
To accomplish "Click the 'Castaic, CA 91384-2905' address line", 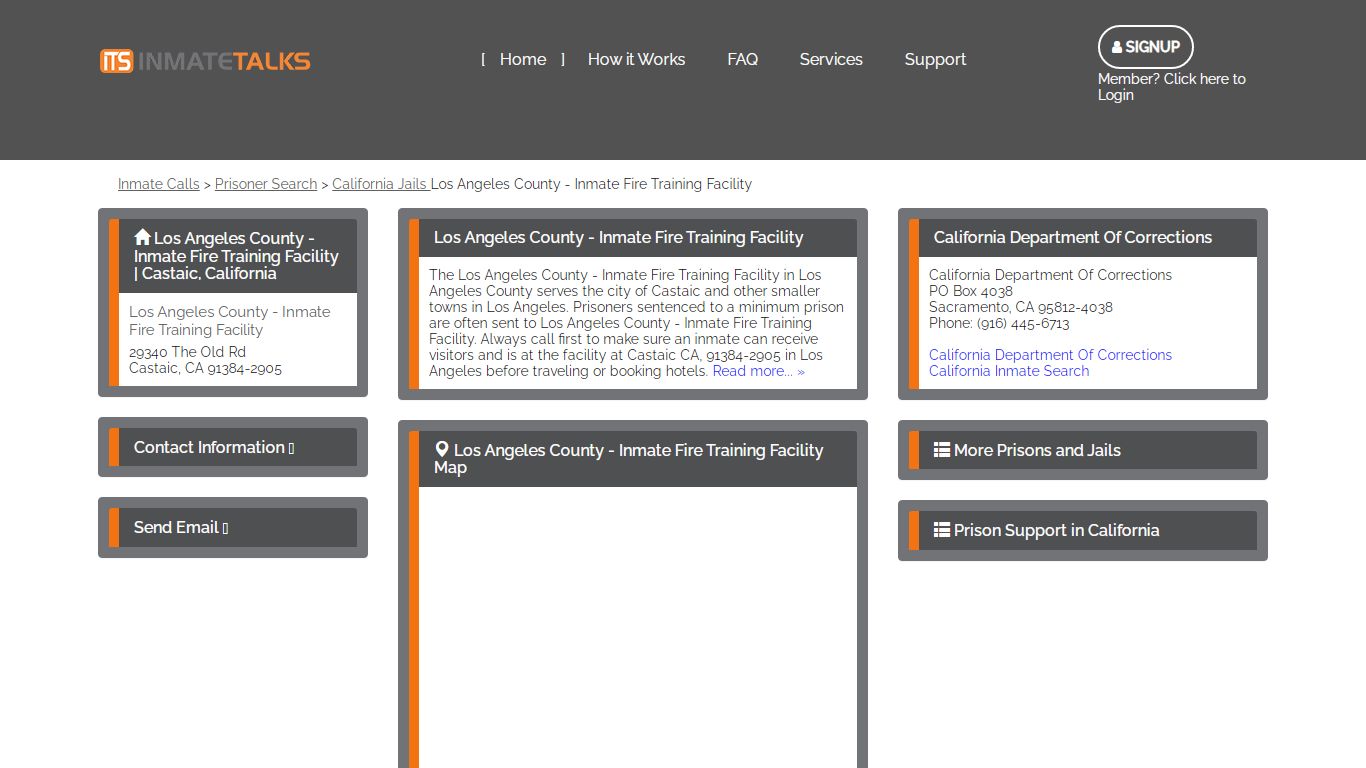I will (x=205, y=368).
